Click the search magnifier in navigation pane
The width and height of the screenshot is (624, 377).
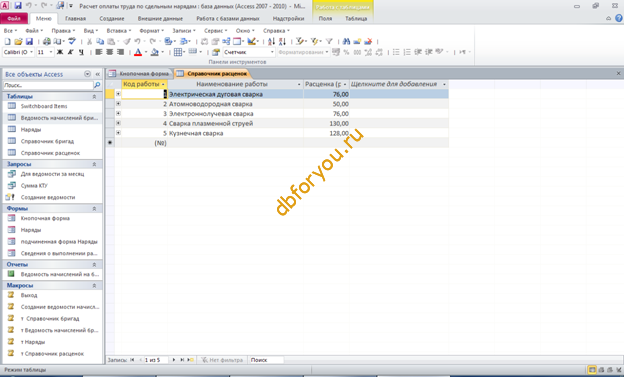[x=97, y=85]
